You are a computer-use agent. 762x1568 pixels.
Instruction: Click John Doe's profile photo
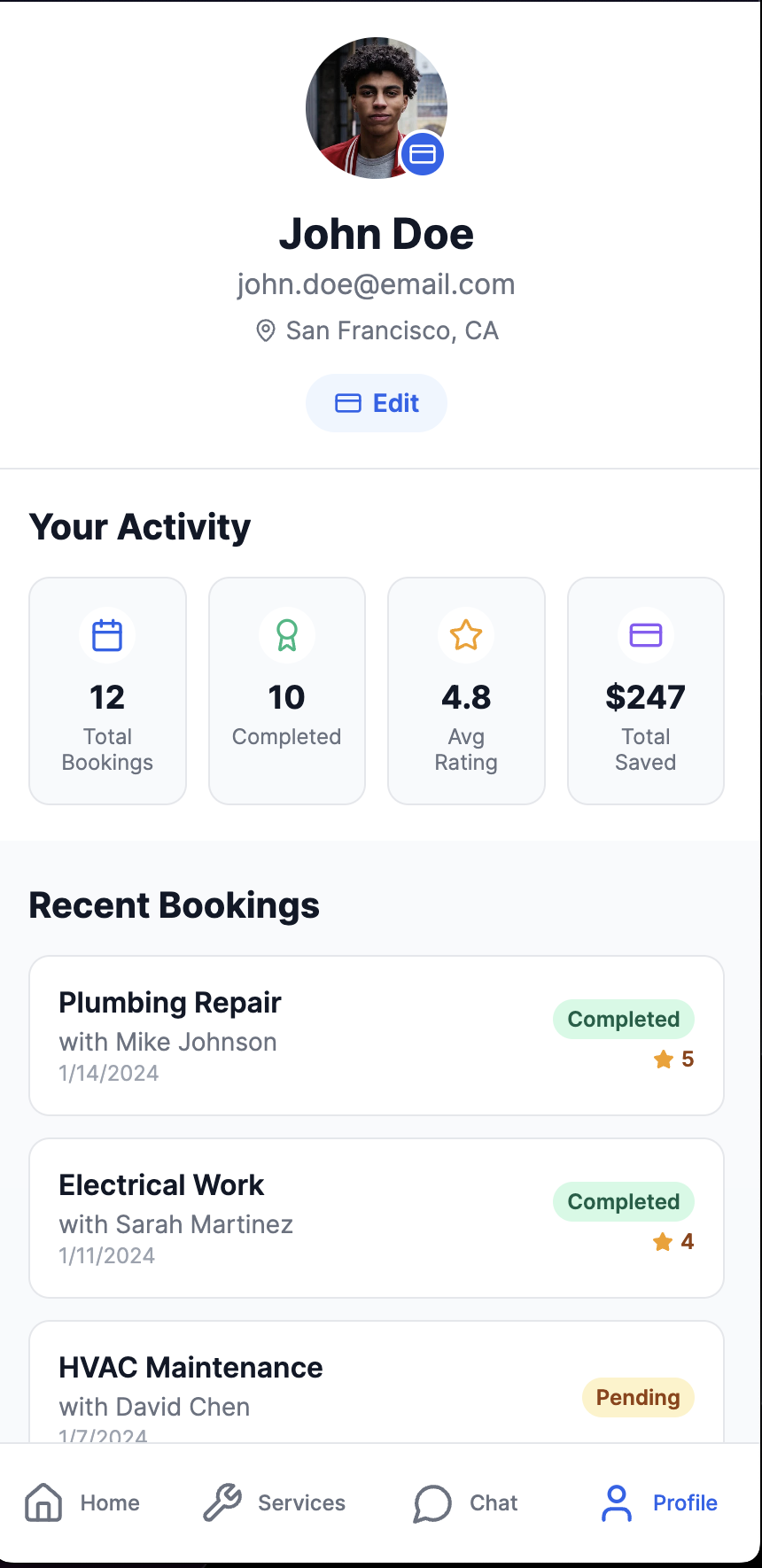click(x=377, y=108)
